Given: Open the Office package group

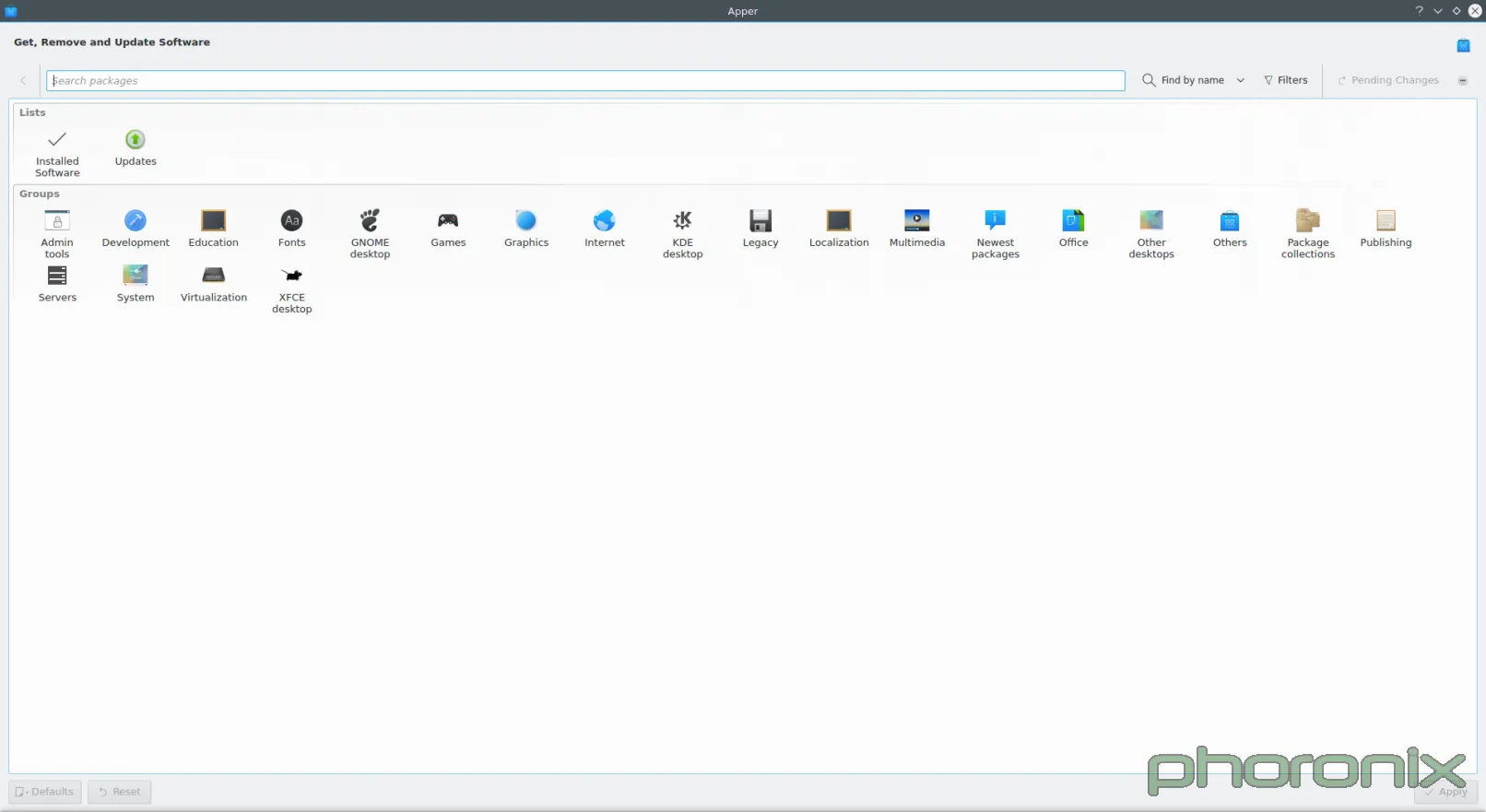Looking at the screenshot, I should 1073,229.
